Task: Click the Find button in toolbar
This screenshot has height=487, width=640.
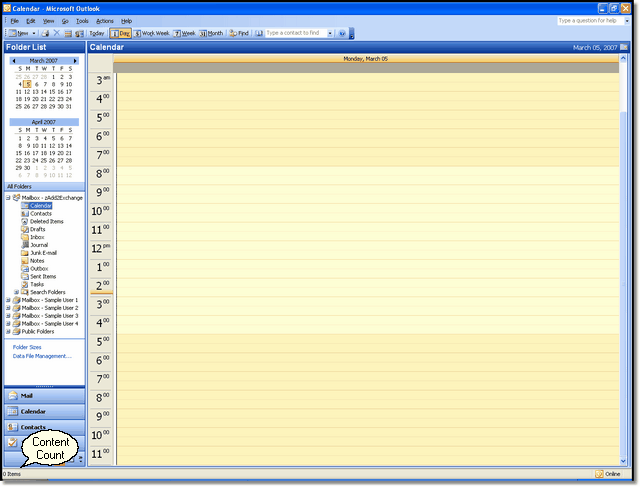Action: 239,33
